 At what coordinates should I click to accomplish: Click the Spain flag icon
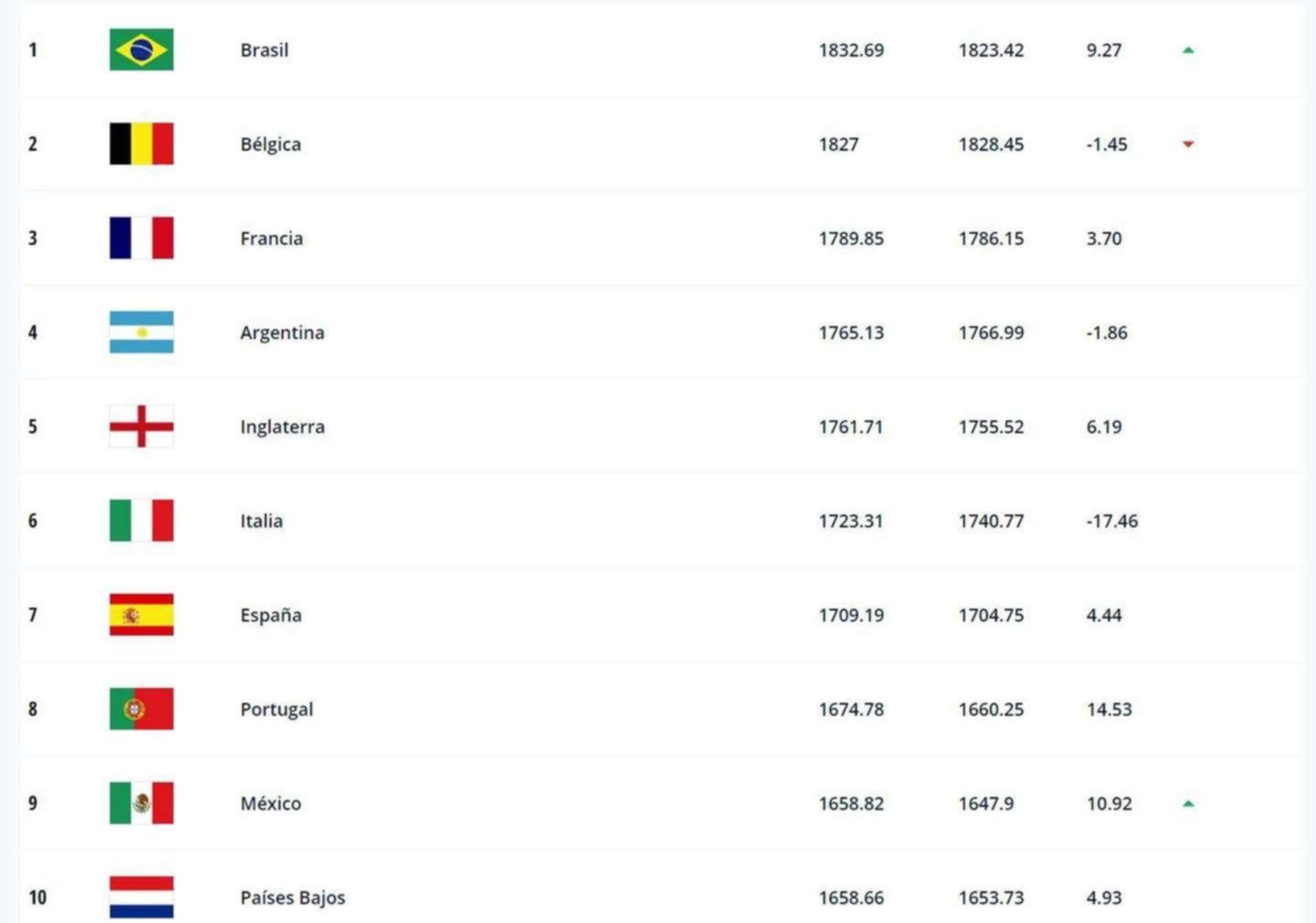pos(141,614)
